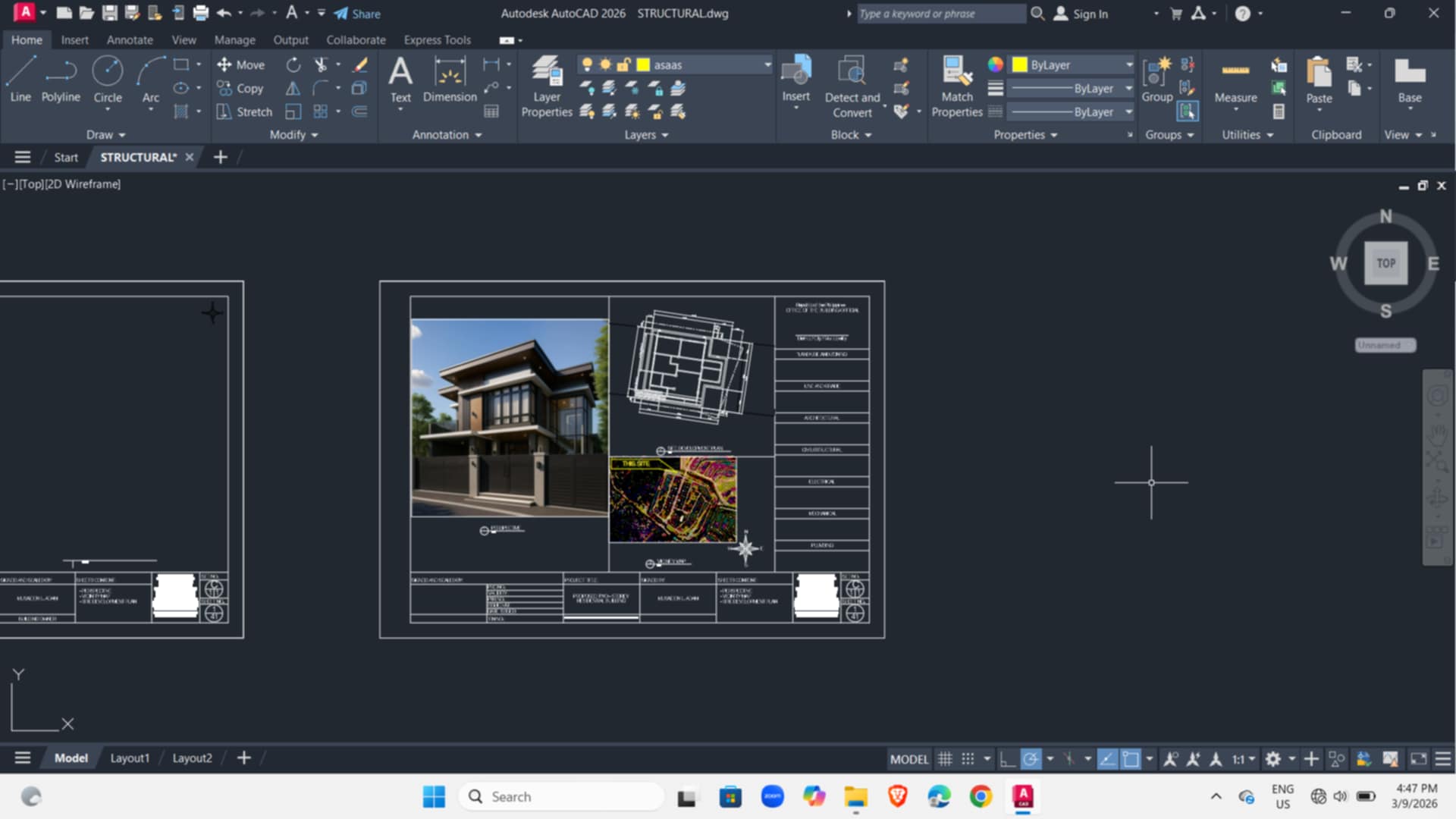Click the Measure tool
Screen dimensions: 1456x819
(1235, 80)
